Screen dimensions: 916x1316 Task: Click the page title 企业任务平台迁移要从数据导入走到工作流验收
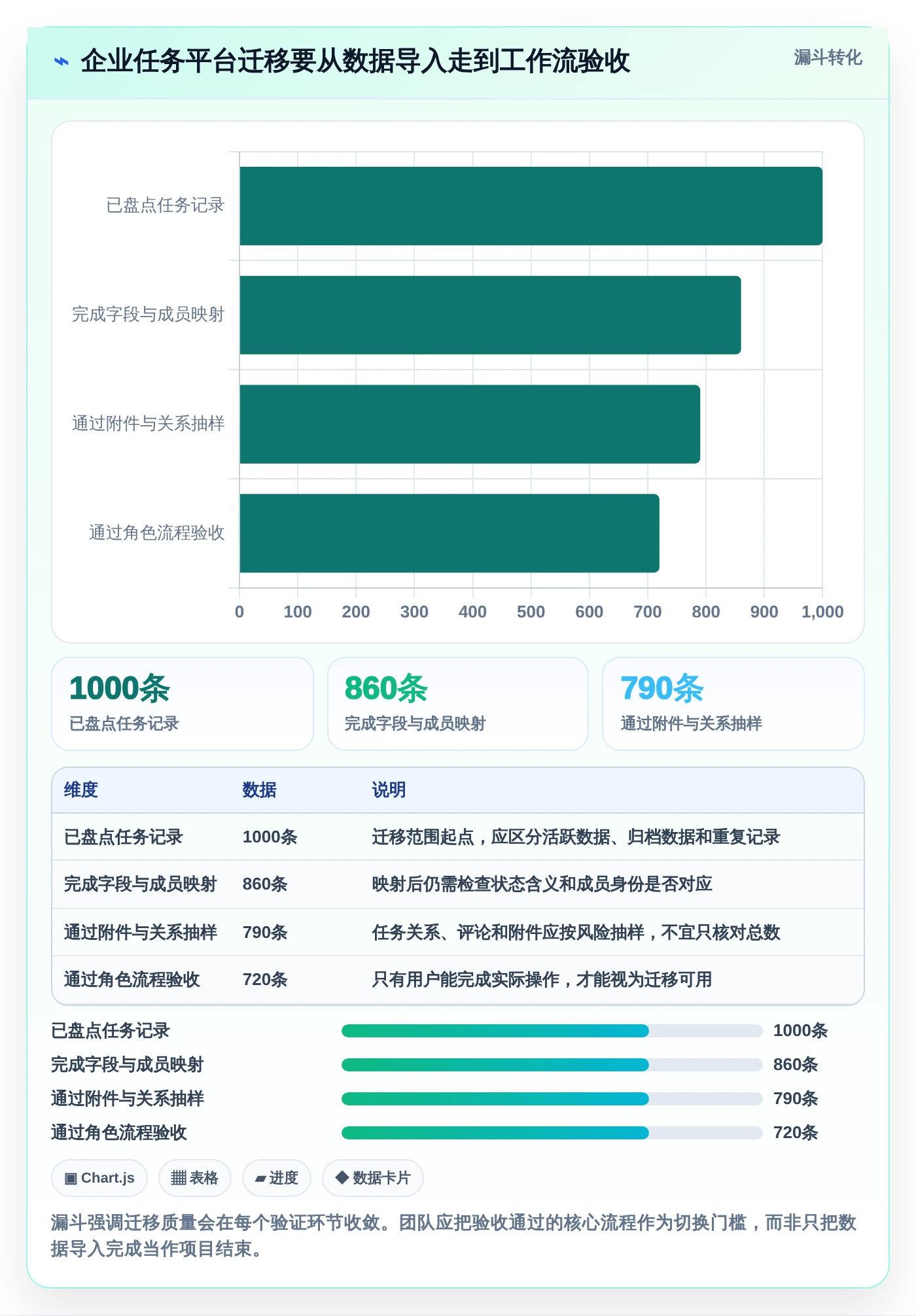tap(355, 61)
